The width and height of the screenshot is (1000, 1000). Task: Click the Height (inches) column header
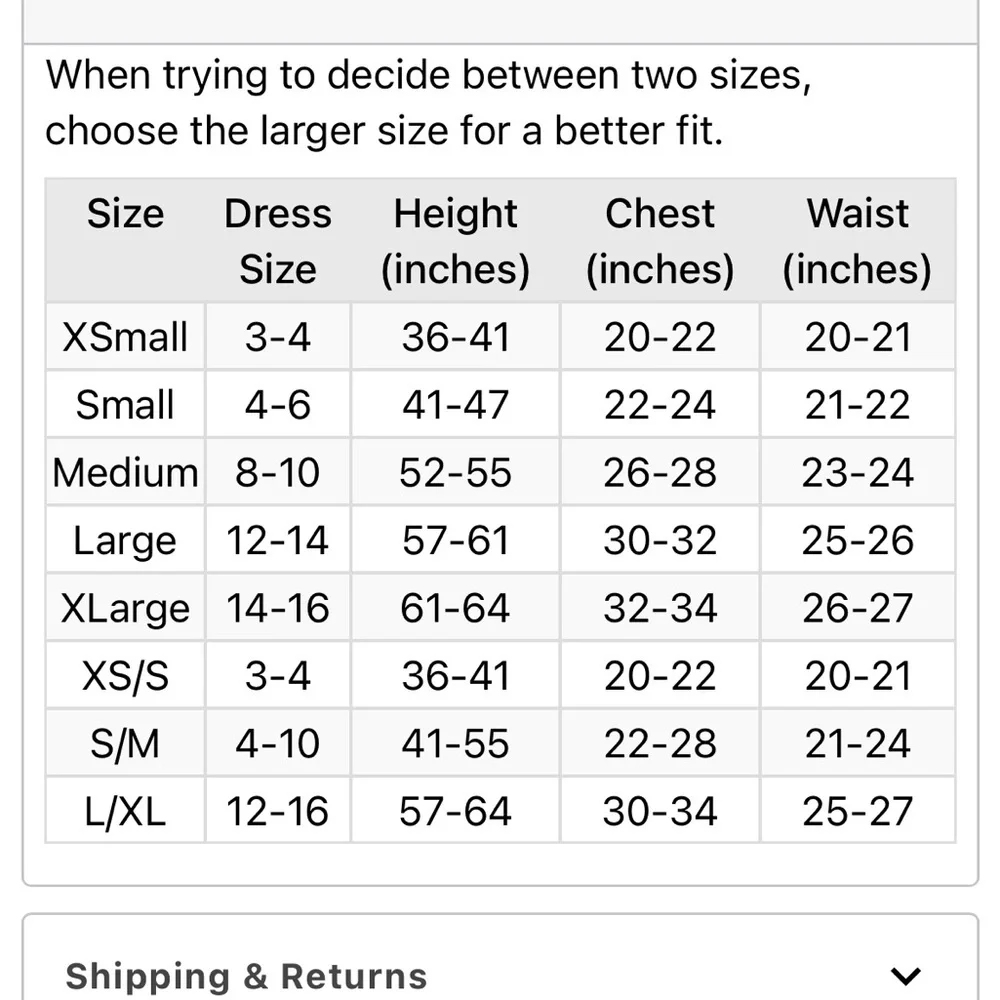click(455, 240)
